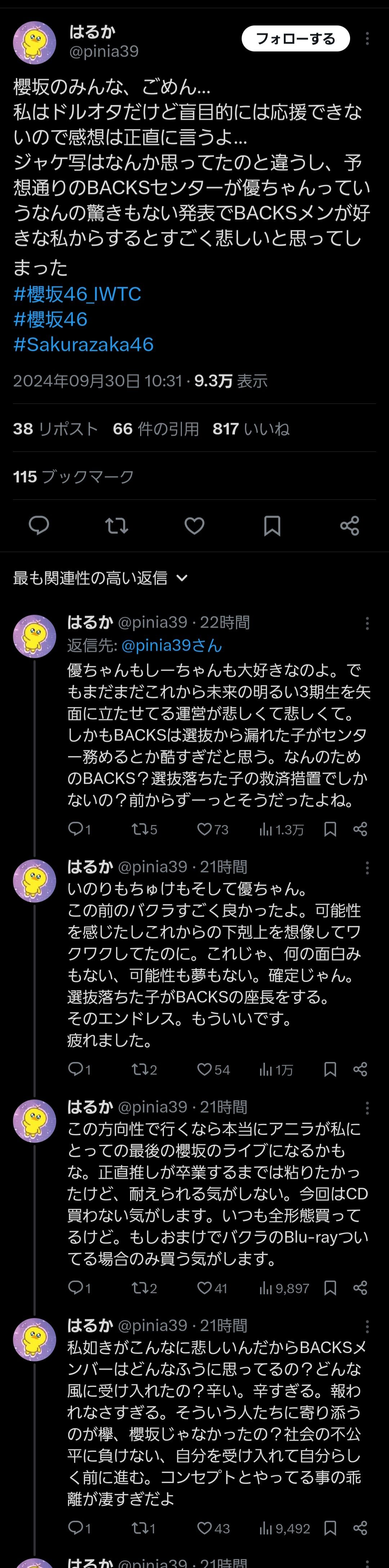Share the reply with 54 likes
The width and height of the screenshot is (389, 1568).
[x=360, y=1070]
